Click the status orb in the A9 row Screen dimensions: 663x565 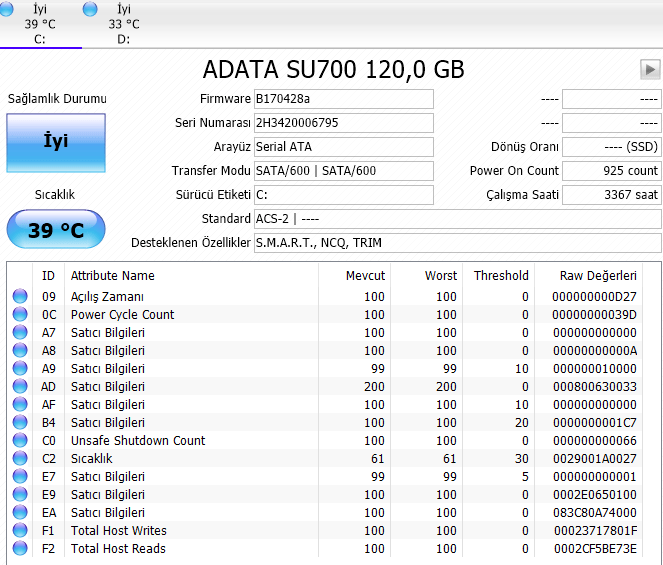coord(20,369)
